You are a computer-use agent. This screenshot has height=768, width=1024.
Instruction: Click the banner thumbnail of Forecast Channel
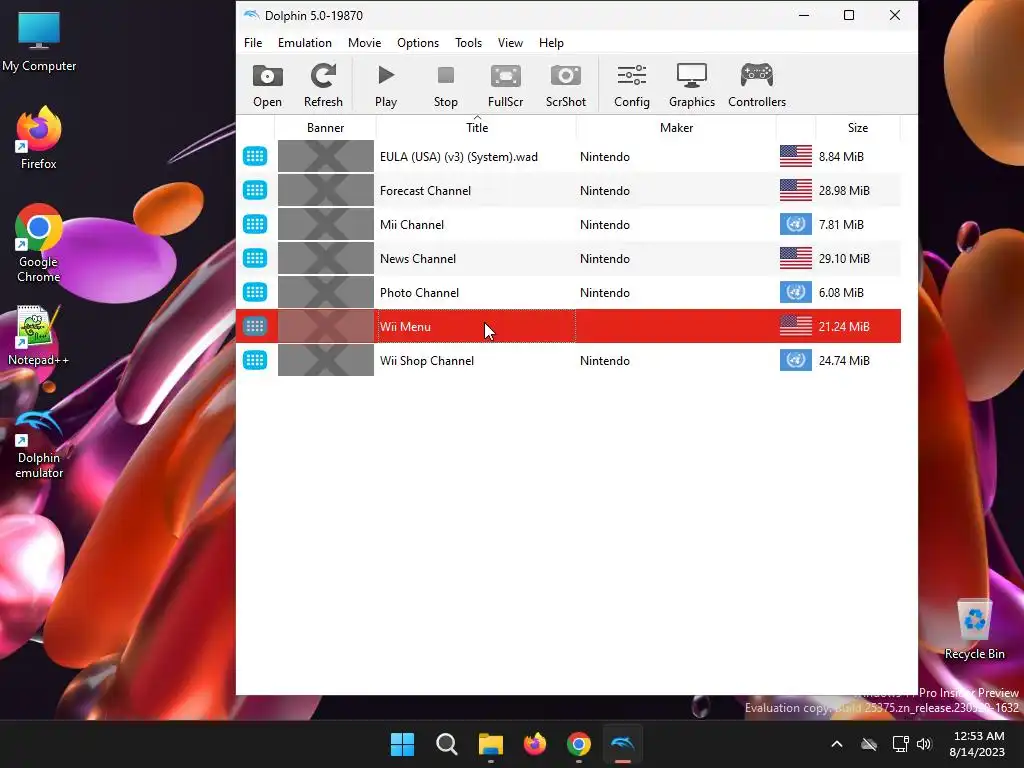pyautogui.click(x=326, y=190)
